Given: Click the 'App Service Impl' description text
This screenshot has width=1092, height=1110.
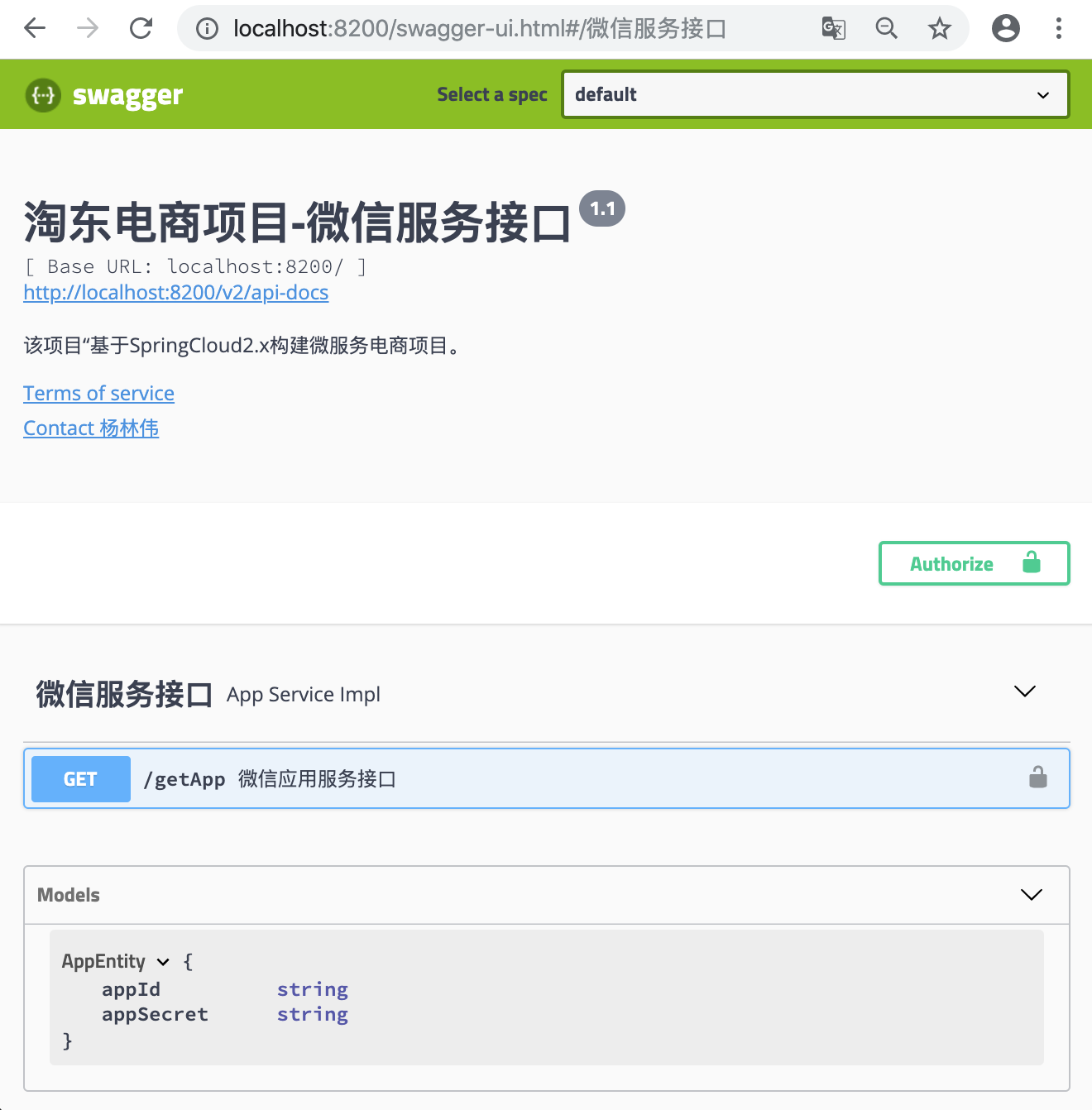Looking at the screenshot, I should click(304, 695).
